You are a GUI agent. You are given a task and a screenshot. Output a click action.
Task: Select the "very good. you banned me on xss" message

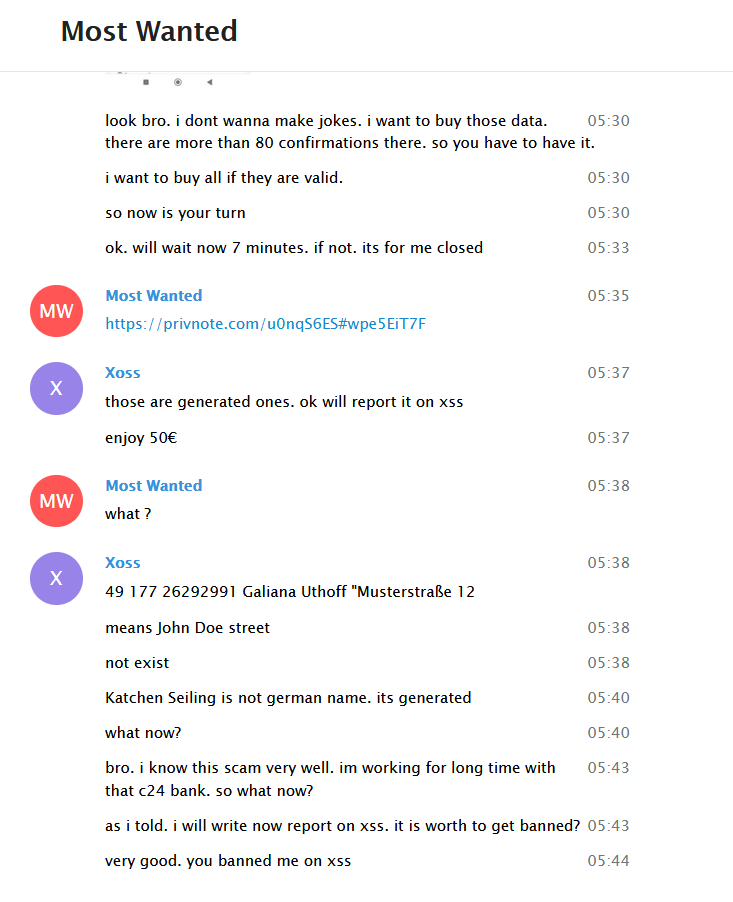click(228, 861)
